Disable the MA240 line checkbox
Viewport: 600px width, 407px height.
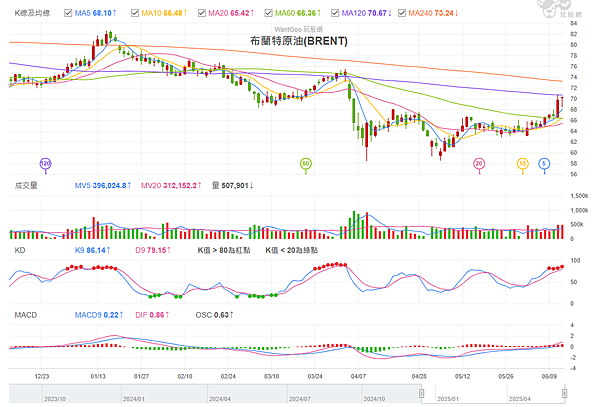(x=402, y=13)
